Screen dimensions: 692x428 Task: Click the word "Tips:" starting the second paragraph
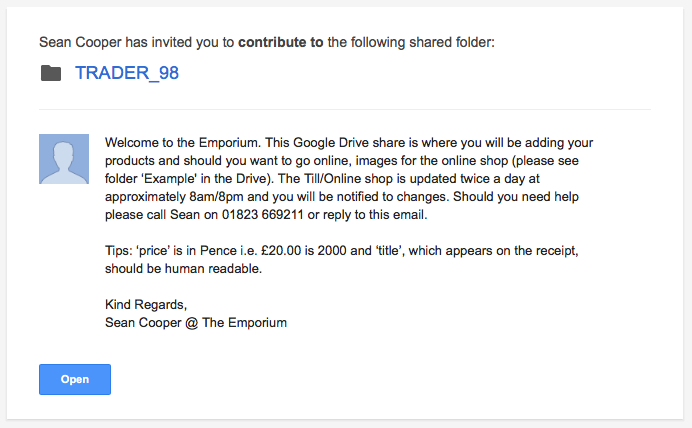[118, 251]
